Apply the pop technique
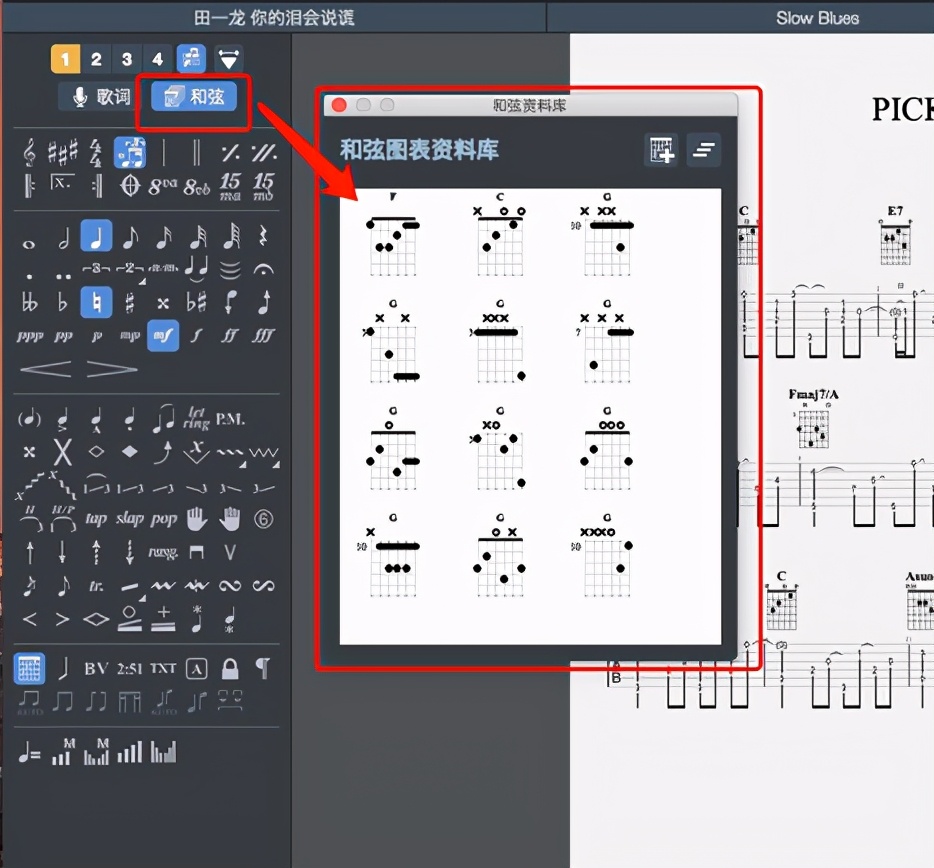Image resolution: width=934 pixels, height=868 pixels. pyautogui.click(x=164, y=520)
